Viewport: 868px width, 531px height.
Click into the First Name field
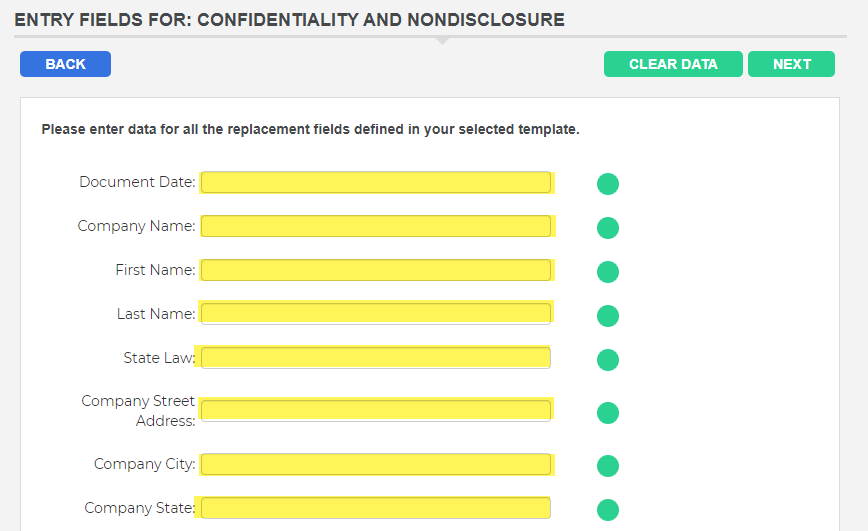pyautogui.click(x=376, y=270)
